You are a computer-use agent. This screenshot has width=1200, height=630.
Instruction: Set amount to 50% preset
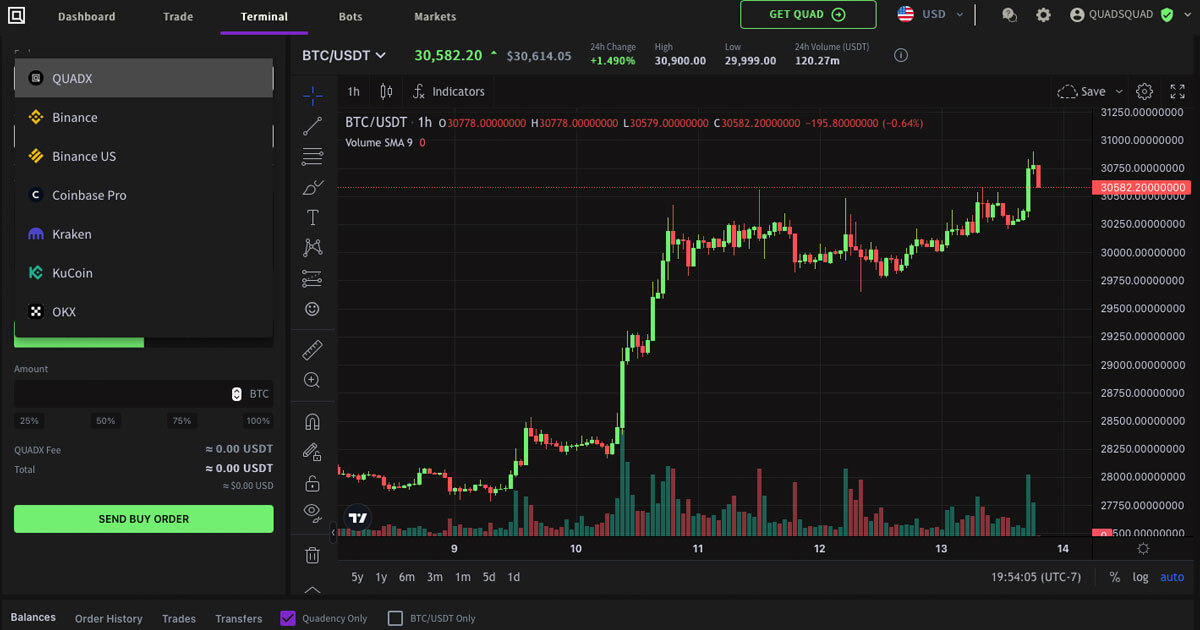point(106,421)
